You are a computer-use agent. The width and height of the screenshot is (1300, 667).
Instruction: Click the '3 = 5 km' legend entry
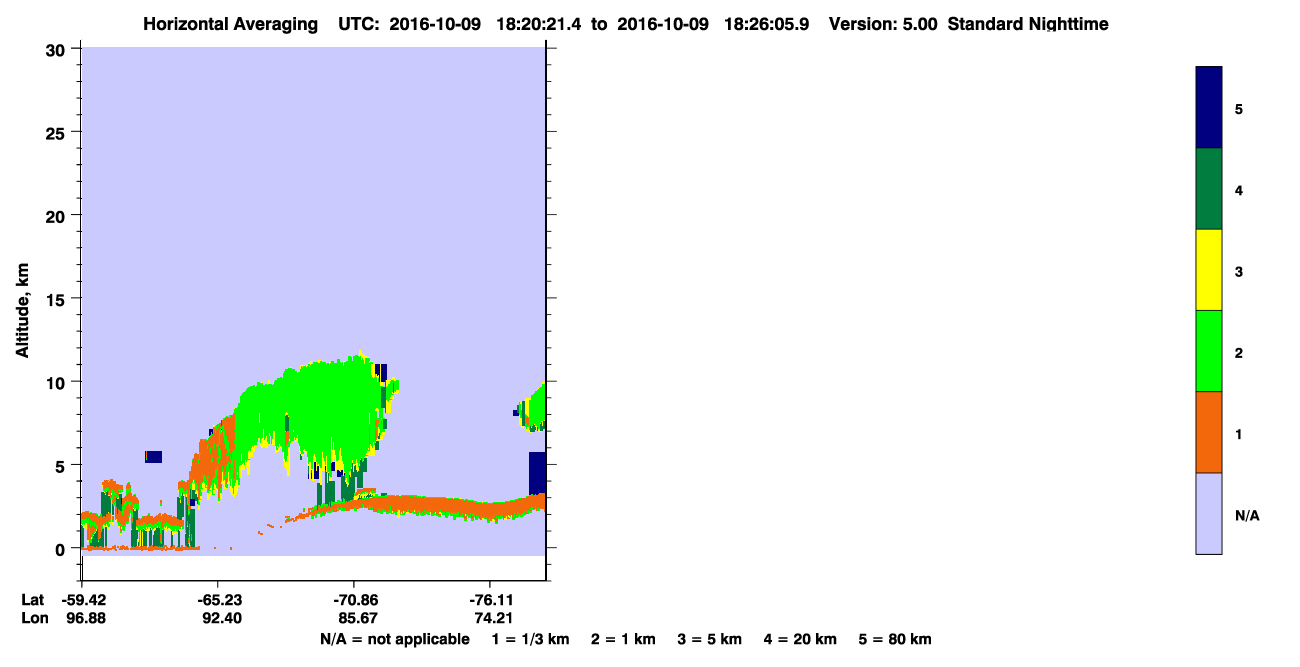[x=710, y=639]
